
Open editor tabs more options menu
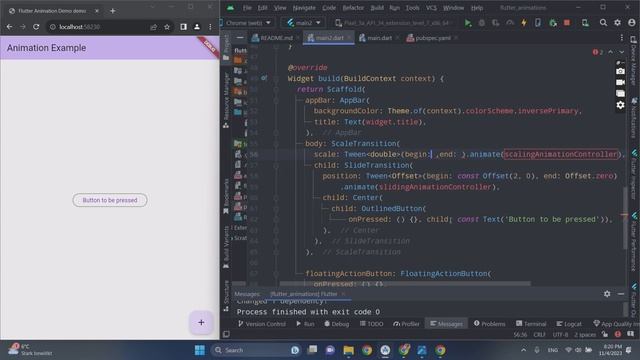622,38
